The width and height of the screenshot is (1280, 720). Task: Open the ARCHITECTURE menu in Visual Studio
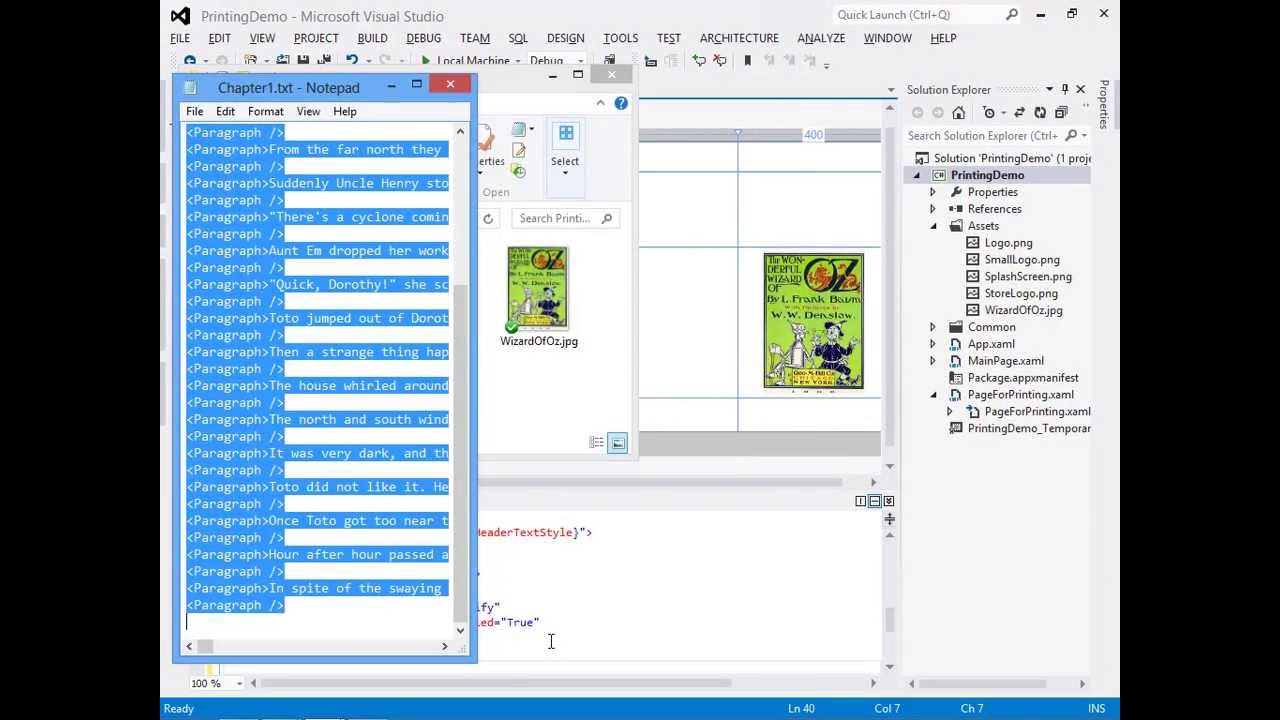coord(739,38)
